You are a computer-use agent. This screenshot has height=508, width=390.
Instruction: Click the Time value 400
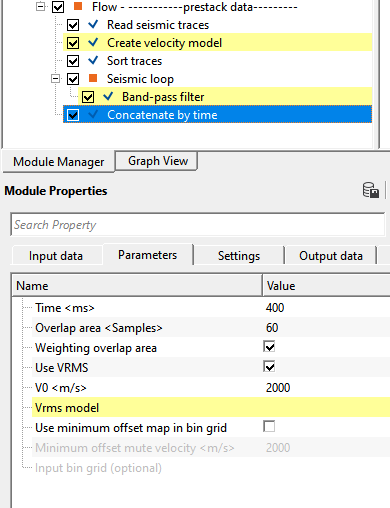point(275,307)
